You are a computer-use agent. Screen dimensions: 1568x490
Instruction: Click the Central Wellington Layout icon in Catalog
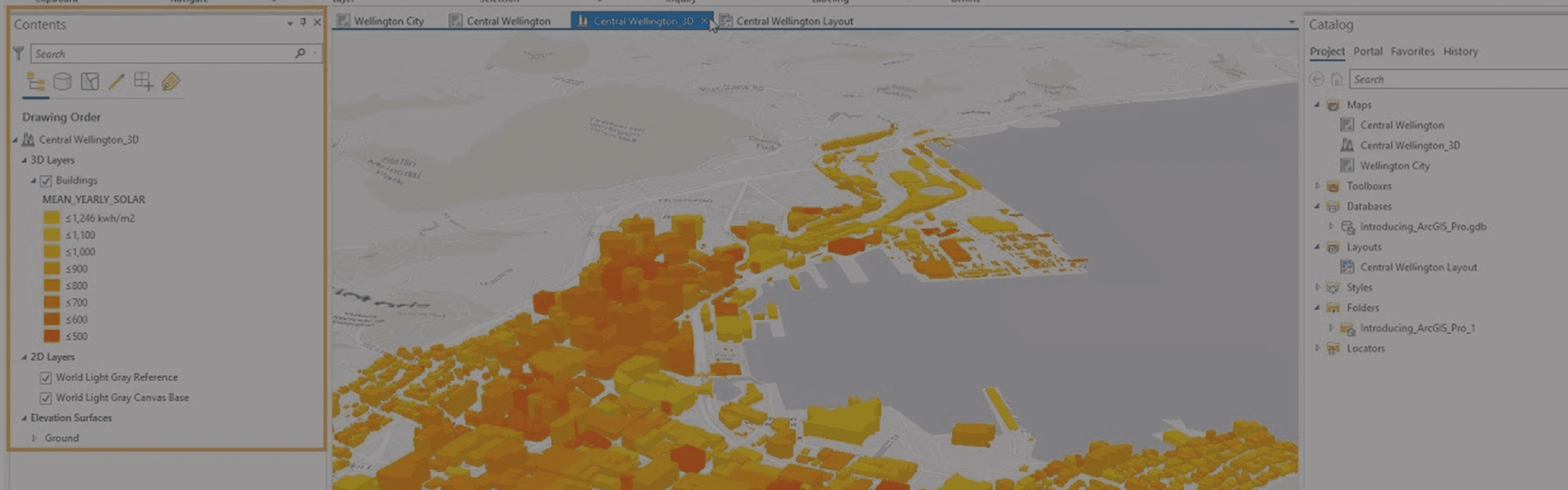pos(1347,267)
